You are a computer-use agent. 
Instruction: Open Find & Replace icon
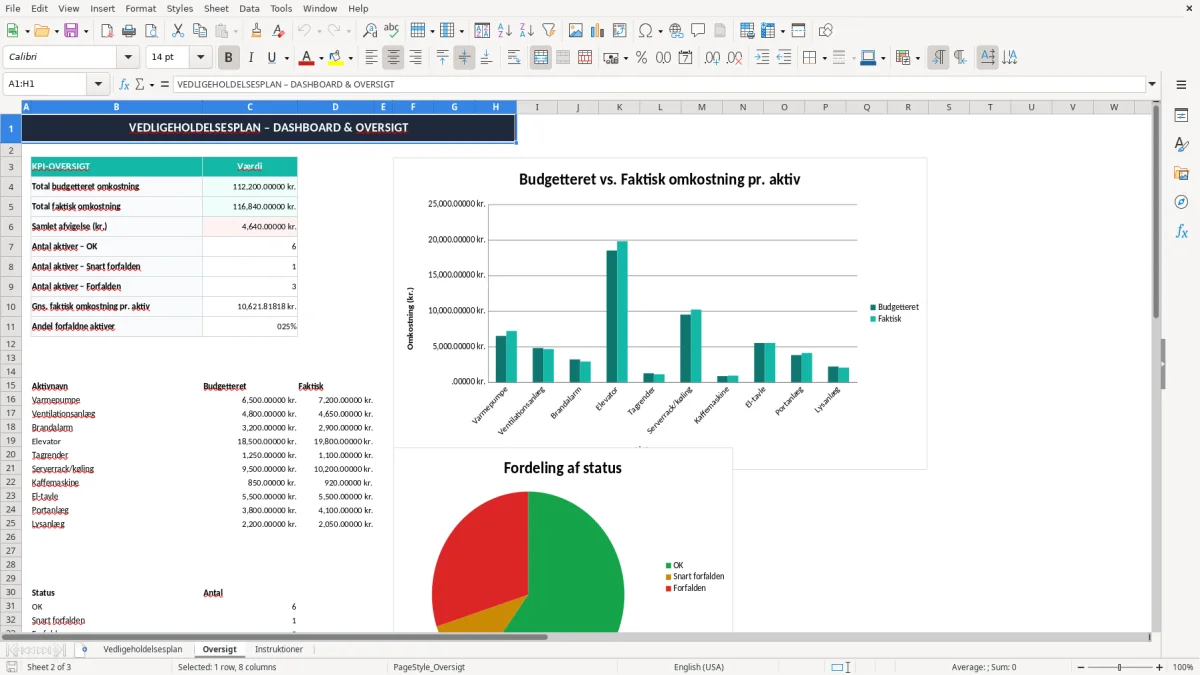pyautogui.click(x=370, y=31)
